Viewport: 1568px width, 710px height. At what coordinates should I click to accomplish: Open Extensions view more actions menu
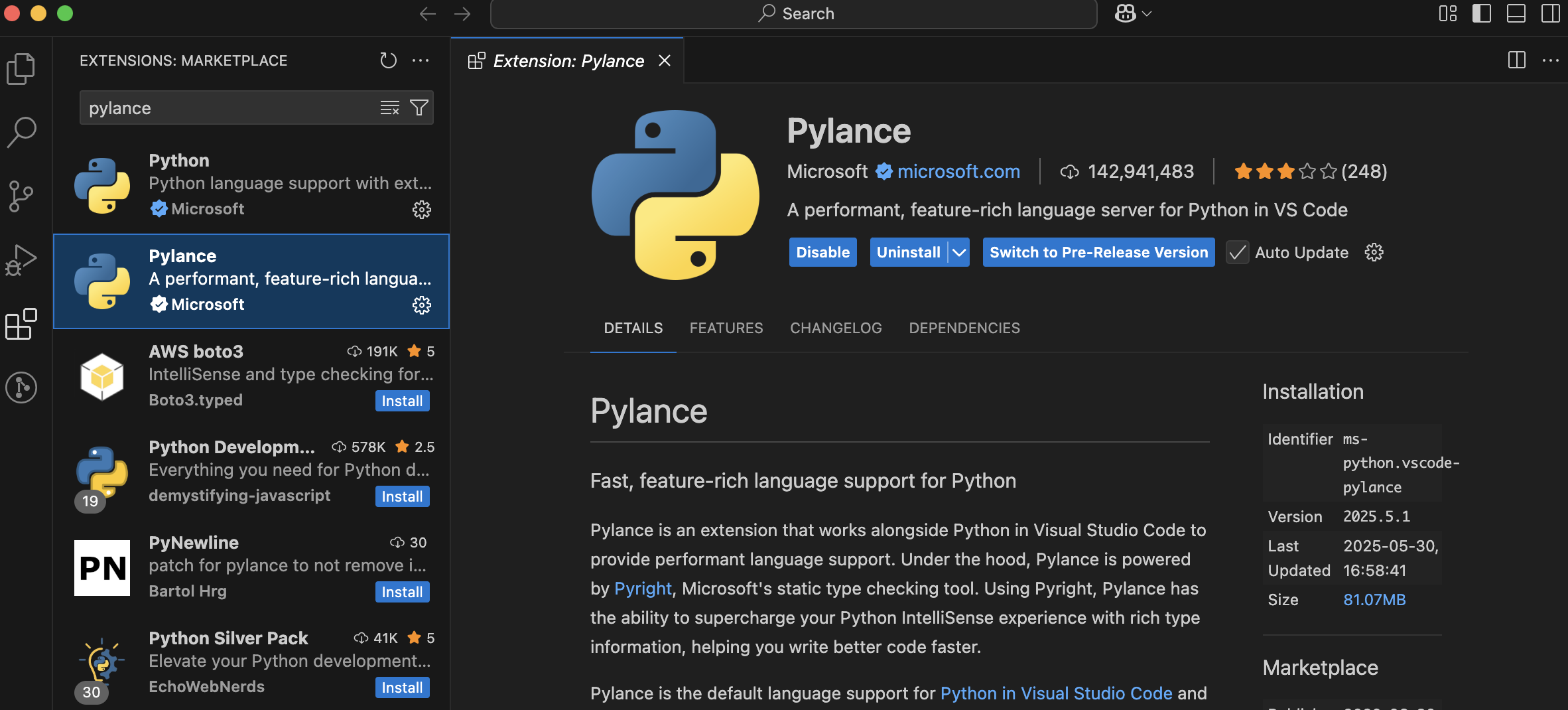click(421, 60)
